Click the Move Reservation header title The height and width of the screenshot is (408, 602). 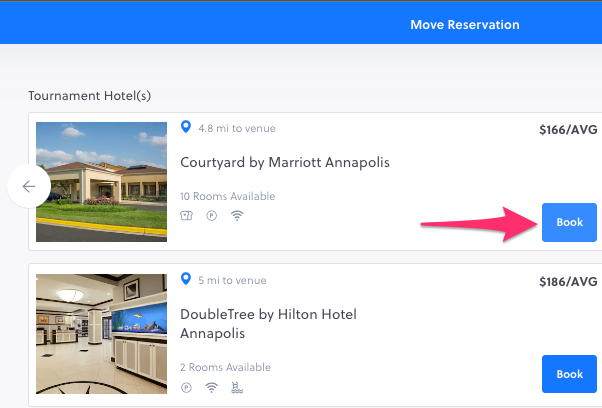click(465, 25)
